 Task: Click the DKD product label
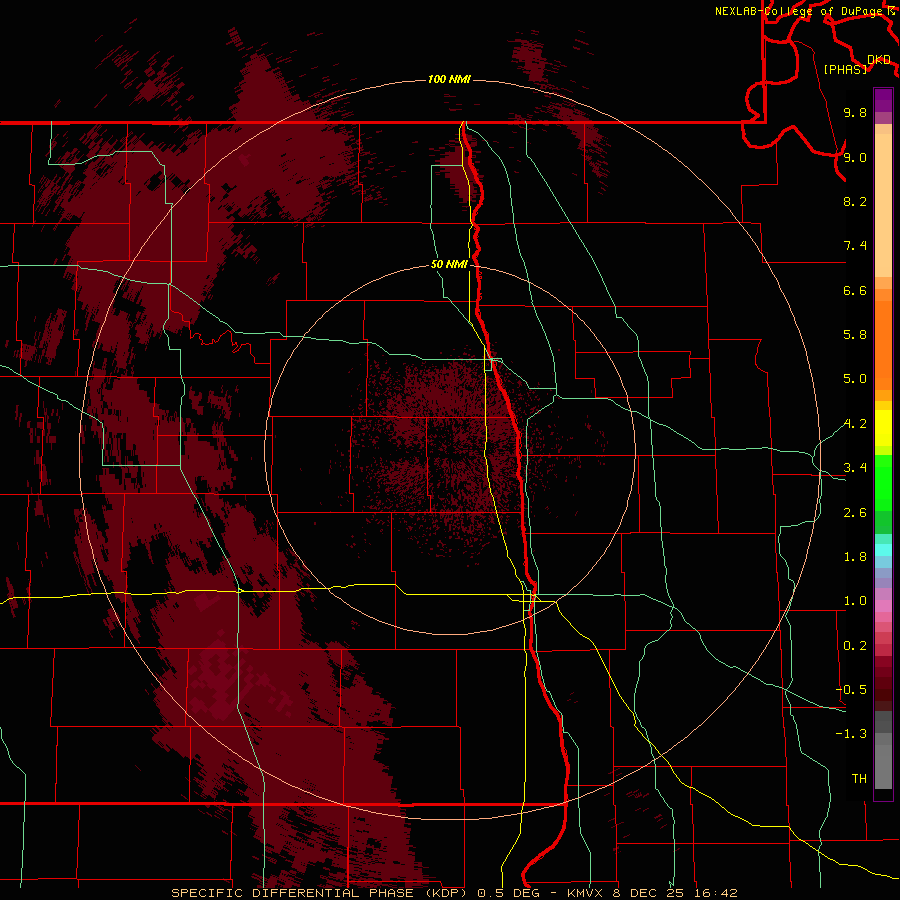click(879, 60)
